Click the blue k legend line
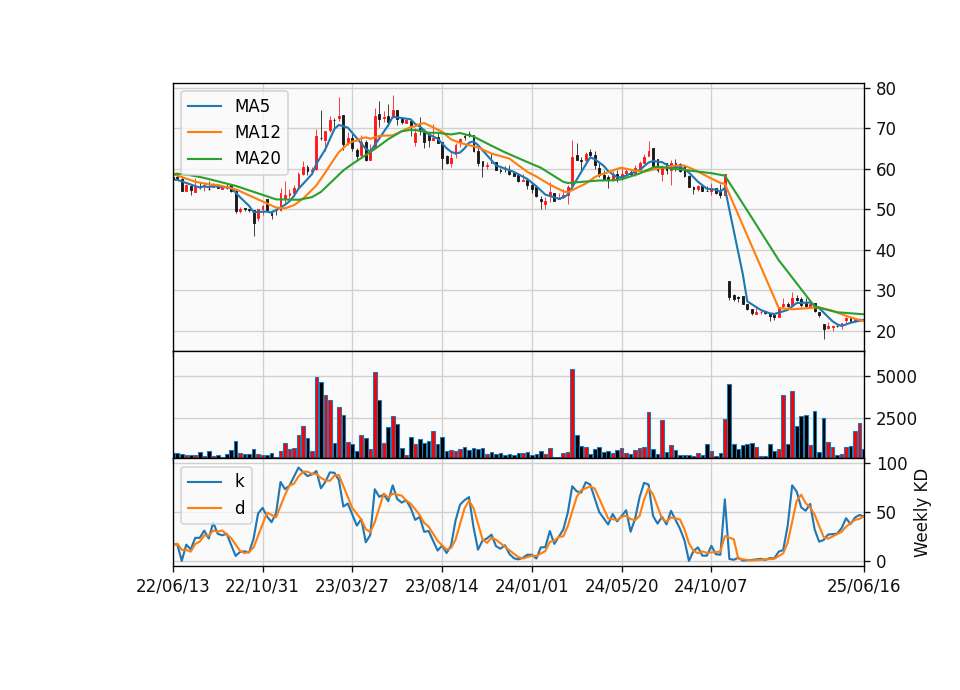 [x=204, y=482]
